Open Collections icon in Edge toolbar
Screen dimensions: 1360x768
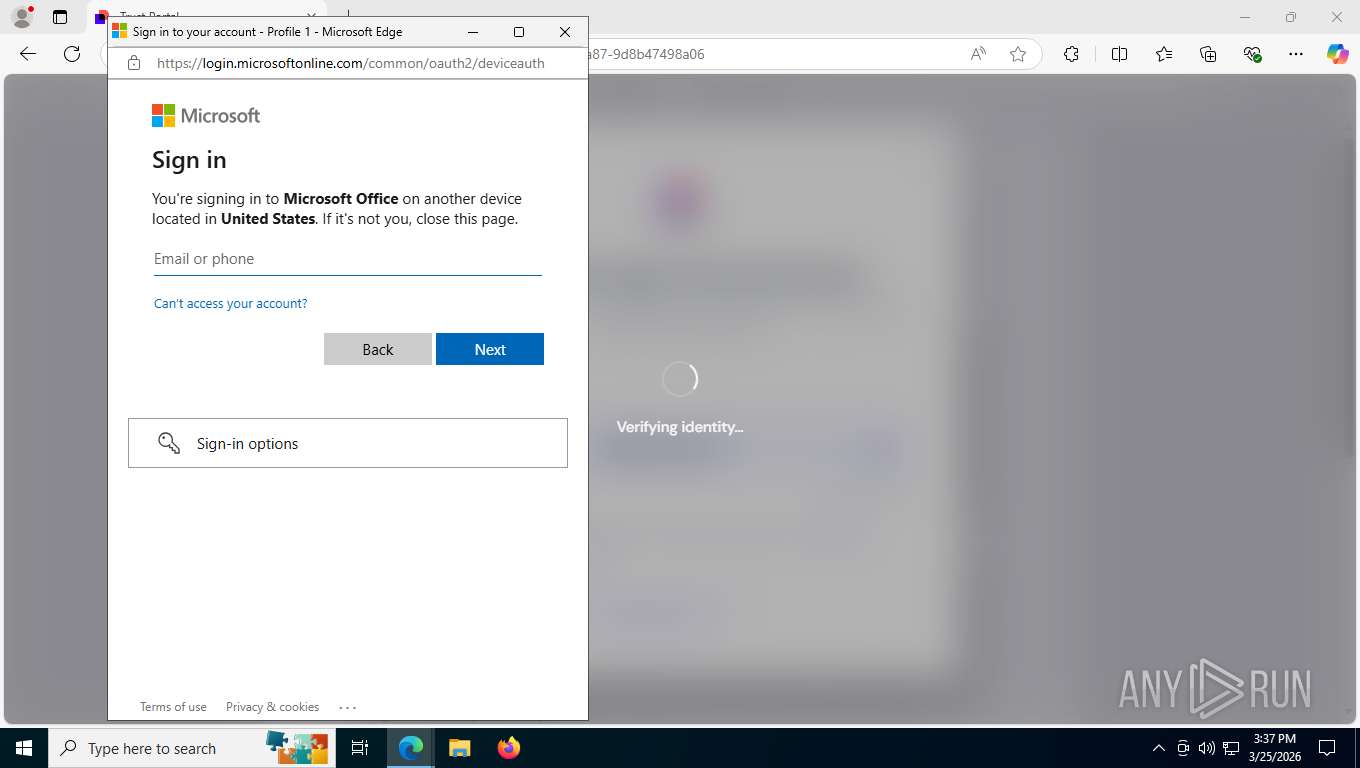(1208, 54)
